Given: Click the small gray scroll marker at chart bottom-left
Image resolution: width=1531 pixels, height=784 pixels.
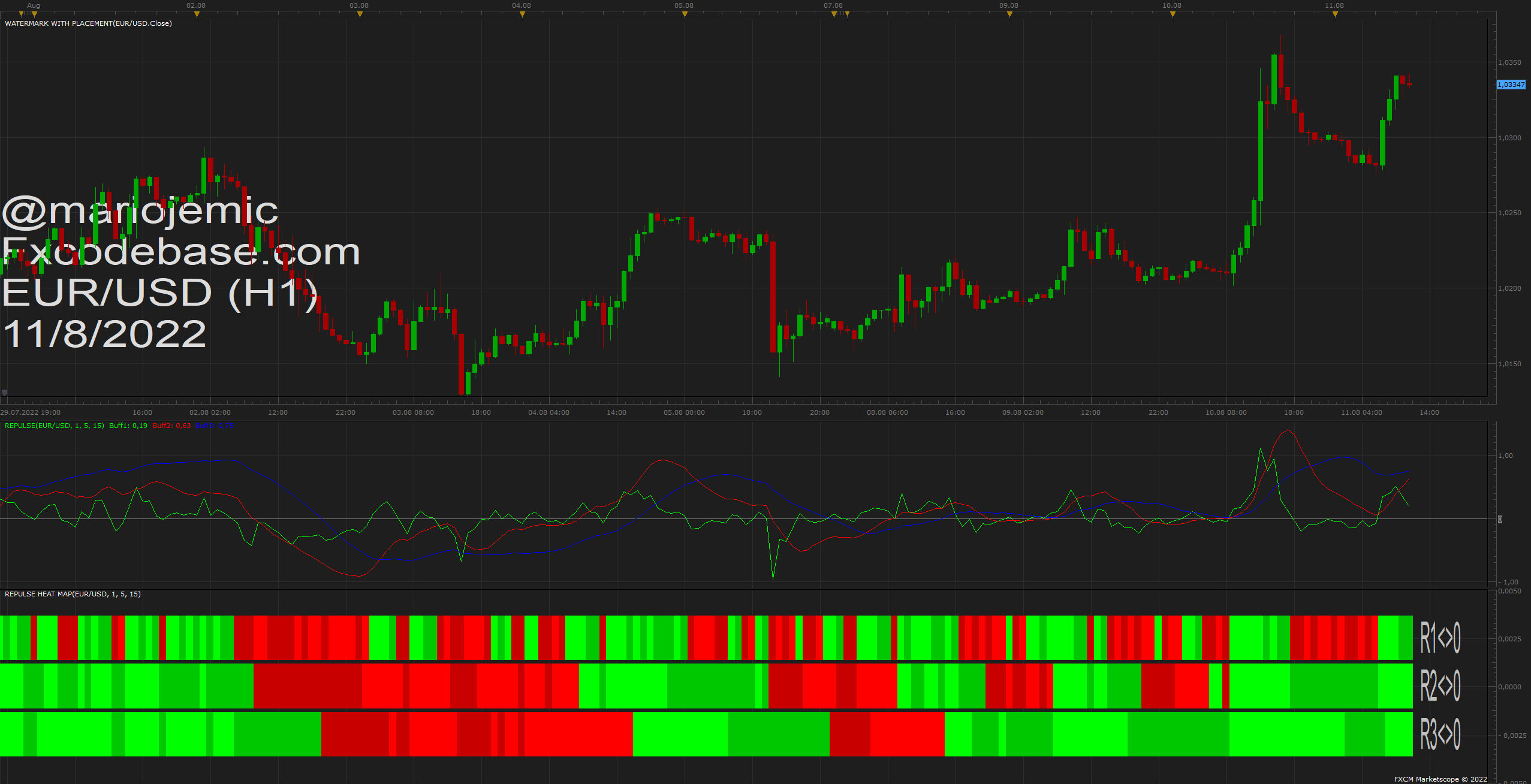Looking at the screenshot, I should (x=4, y=393).
